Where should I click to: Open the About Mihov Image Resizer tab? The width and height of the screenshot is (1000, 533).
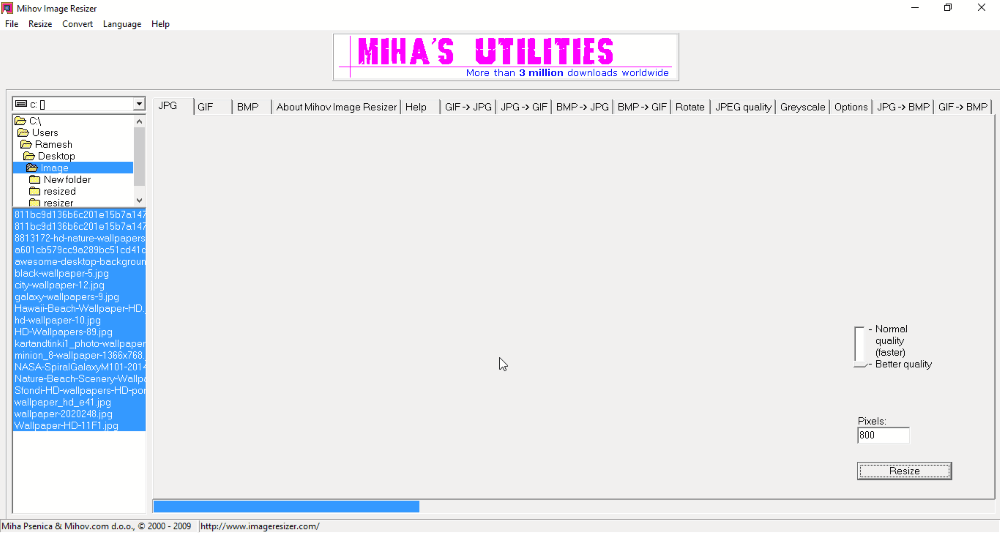(x=336, y=107)
